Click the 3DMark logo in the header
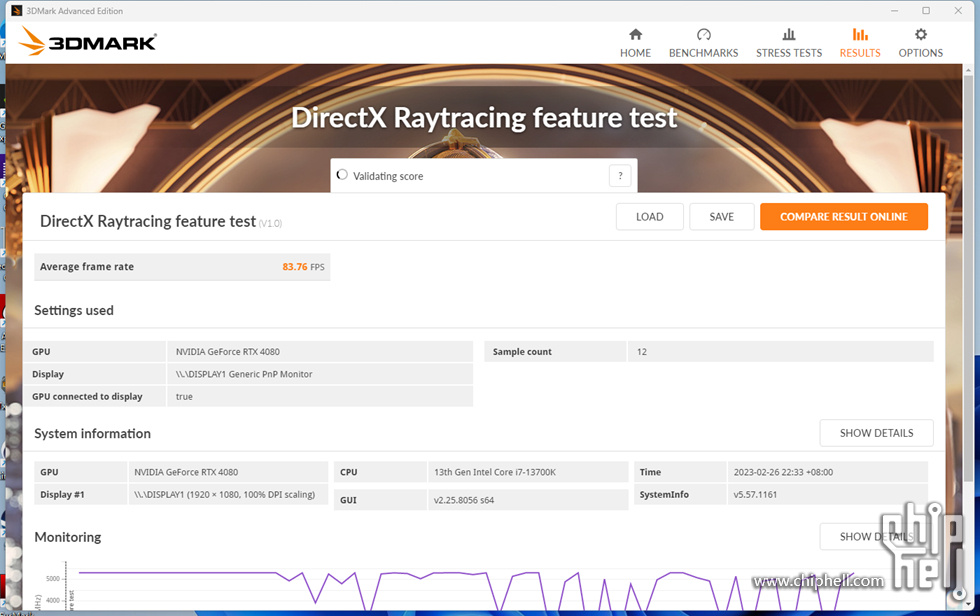This screenshot has width=980, height=616. (x=88, y=42)
